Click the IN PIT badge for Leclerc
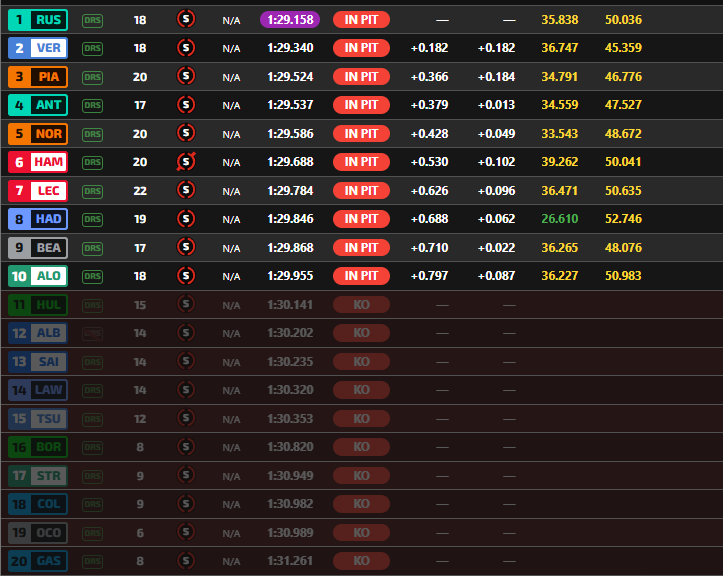This screenshot has width=723, height=576. tap(361, 190)
